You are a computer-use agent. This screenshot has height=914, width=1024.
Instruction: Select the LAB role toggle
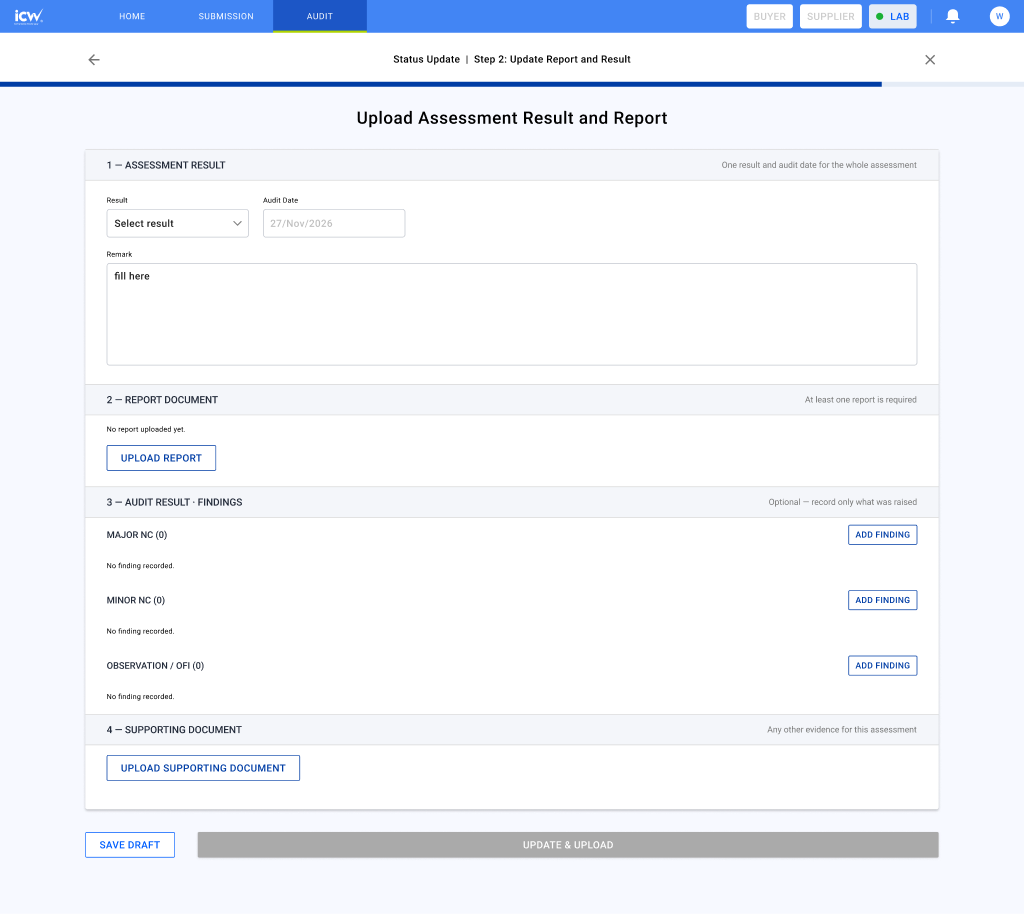click(893, 16)
